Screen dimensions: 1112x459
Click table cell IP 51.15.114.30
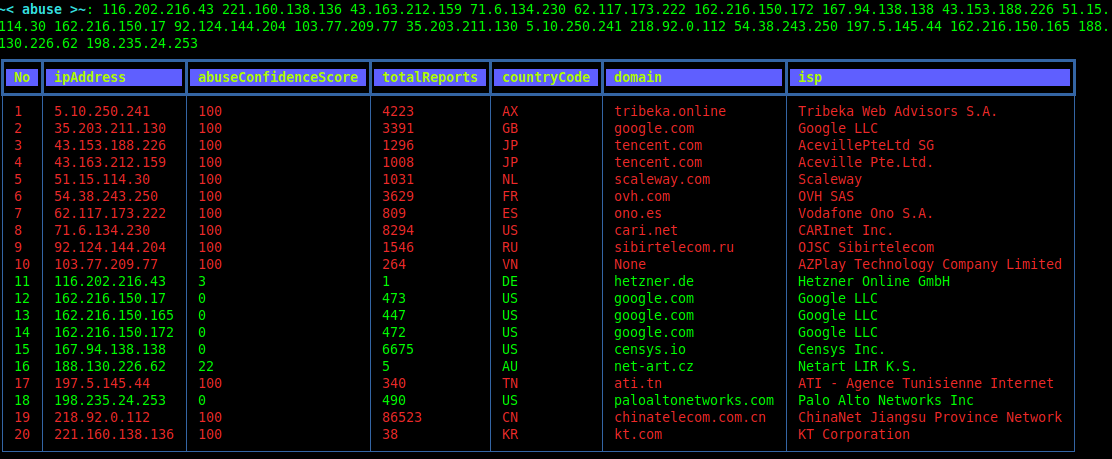[x=102, y=179]
